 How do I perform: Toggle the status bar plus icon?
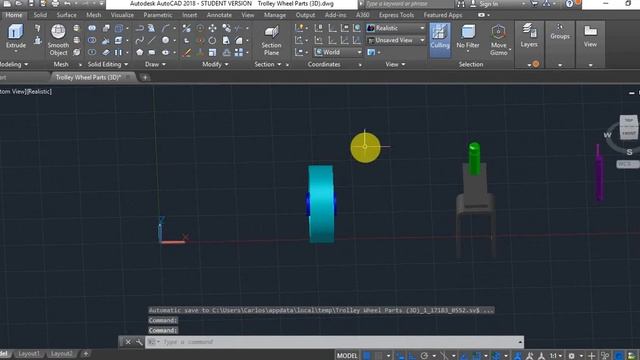(591, 356)
